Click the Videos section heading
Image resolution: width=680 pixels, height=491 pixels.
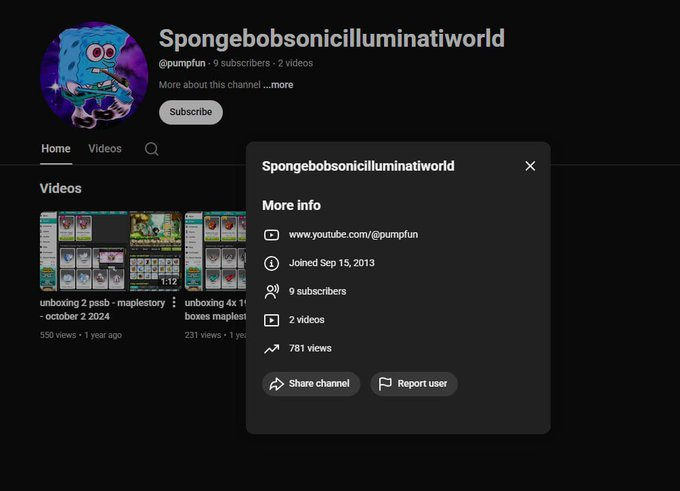click(x=61, y=189)
